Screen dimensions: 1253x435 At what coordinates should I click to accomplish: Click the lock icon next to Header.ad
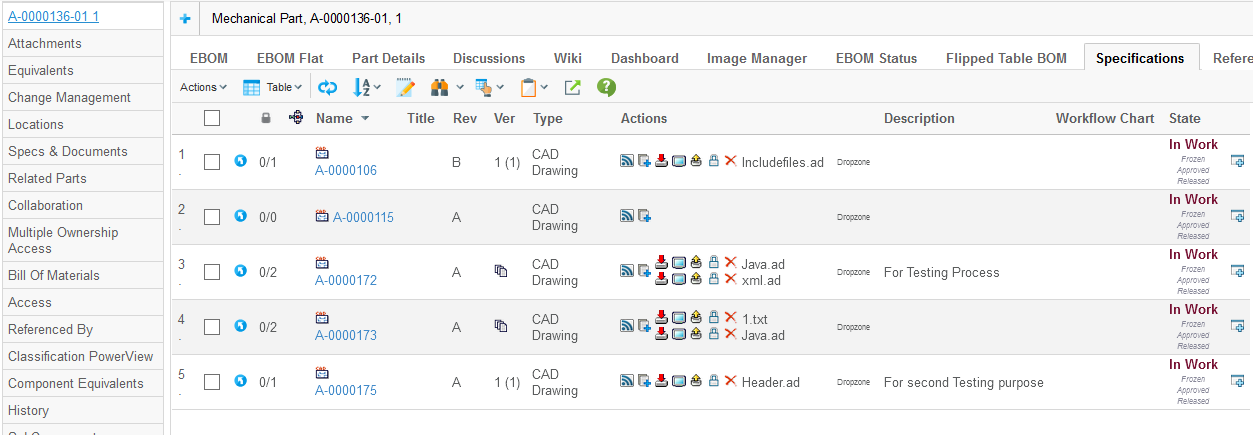pyautogui.click(x=713, y=381)
